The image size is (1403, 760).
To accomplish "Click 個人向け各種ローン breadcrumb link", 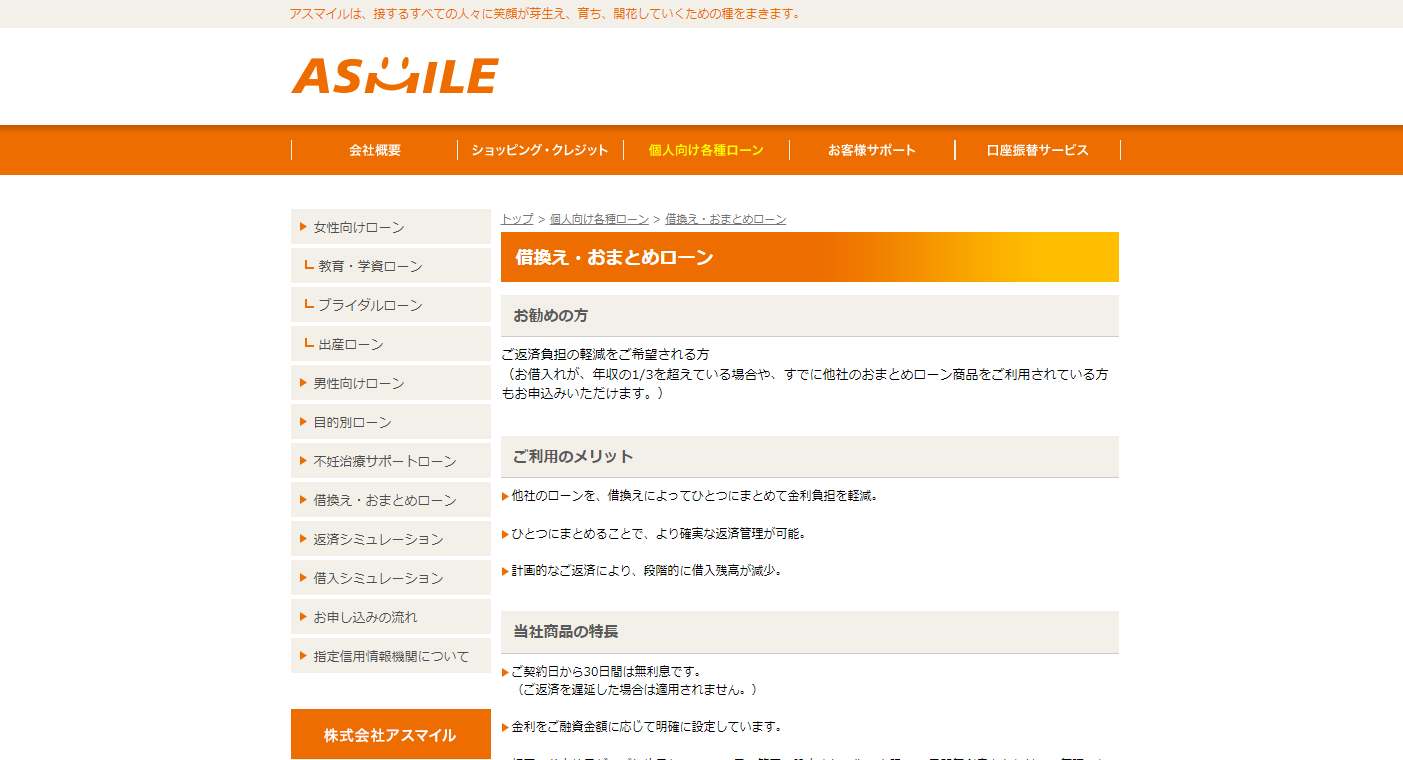I will click(599, 219).
